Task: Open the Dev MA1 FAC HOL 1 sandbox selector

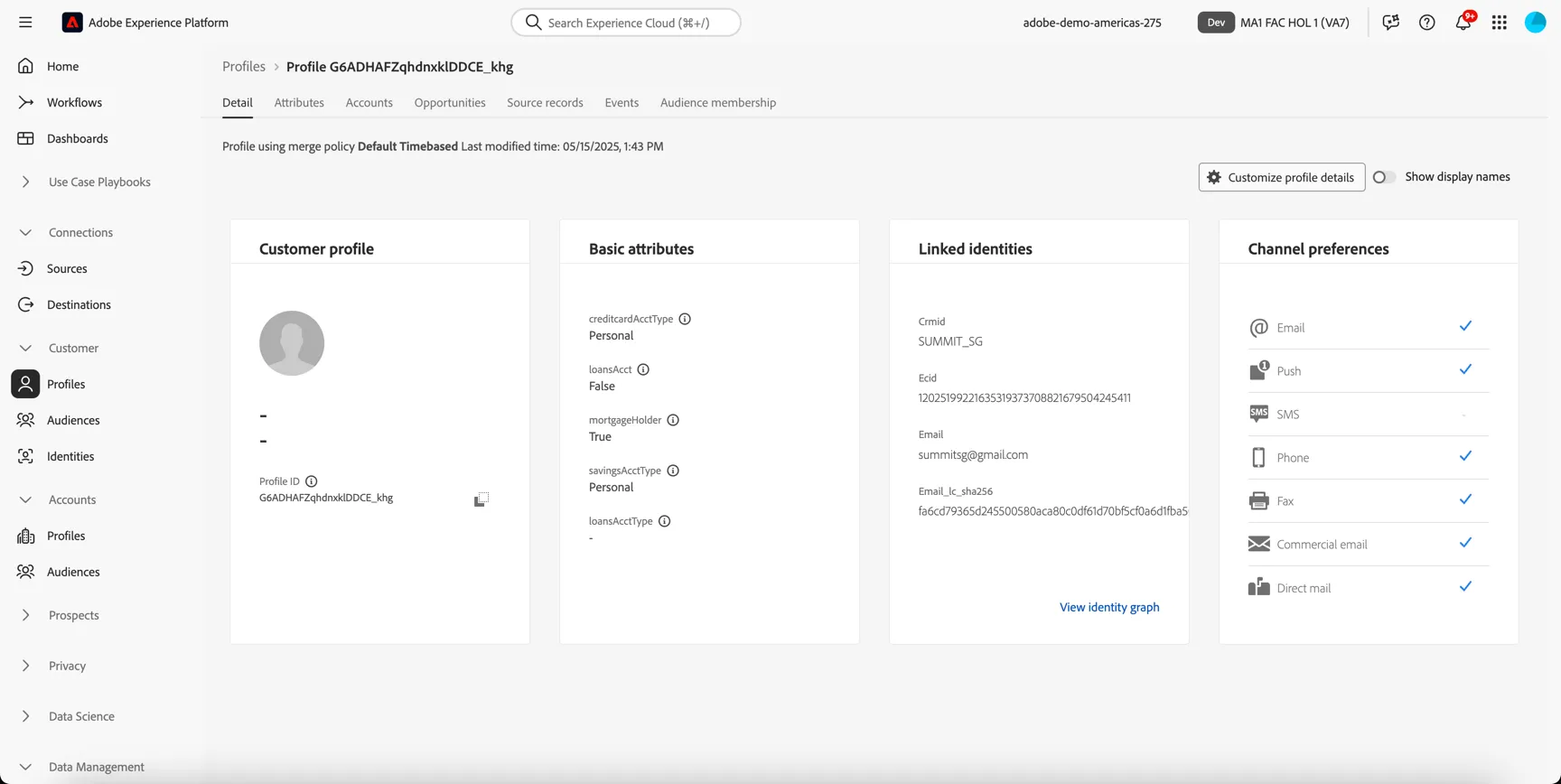Action: [1274, 23]
